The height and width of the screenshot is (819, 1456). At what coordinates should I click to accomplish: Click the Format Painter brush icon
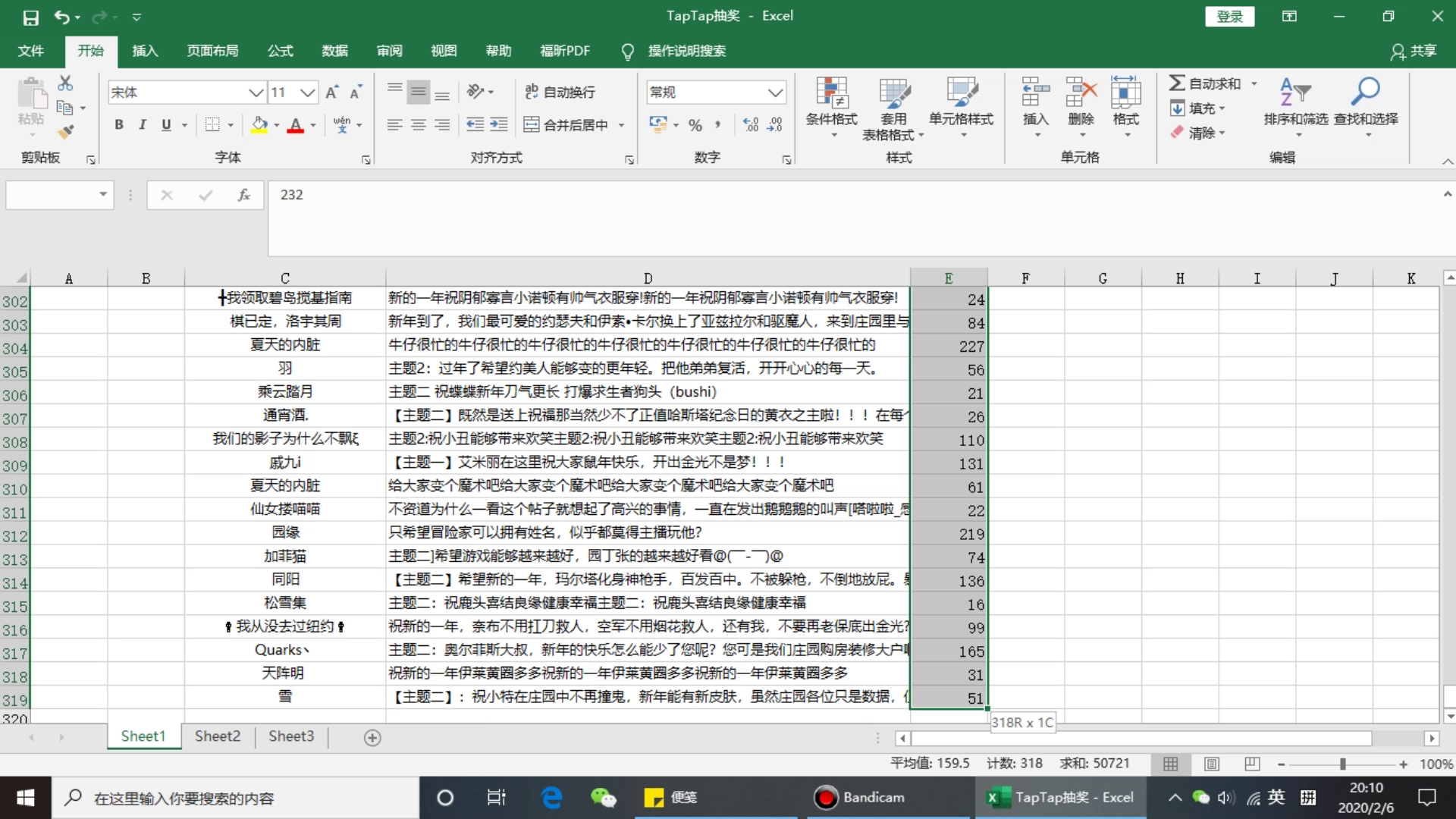click(66, 132)
